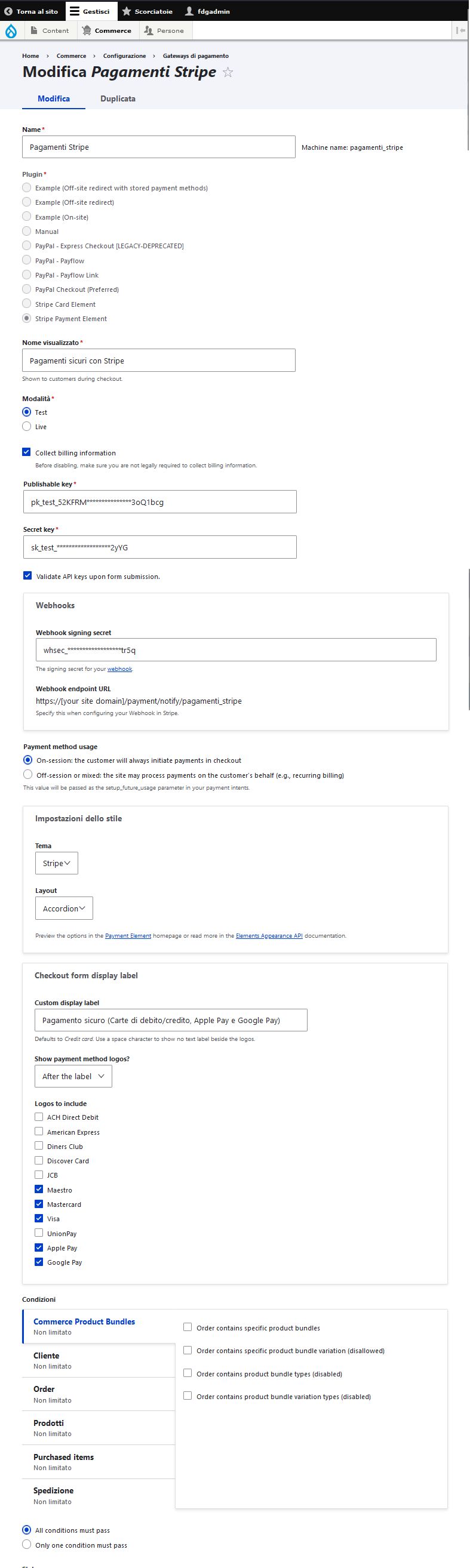Click the Drupal drop logo icon
The image size is (470, 1568).
(x=11, y=31)
